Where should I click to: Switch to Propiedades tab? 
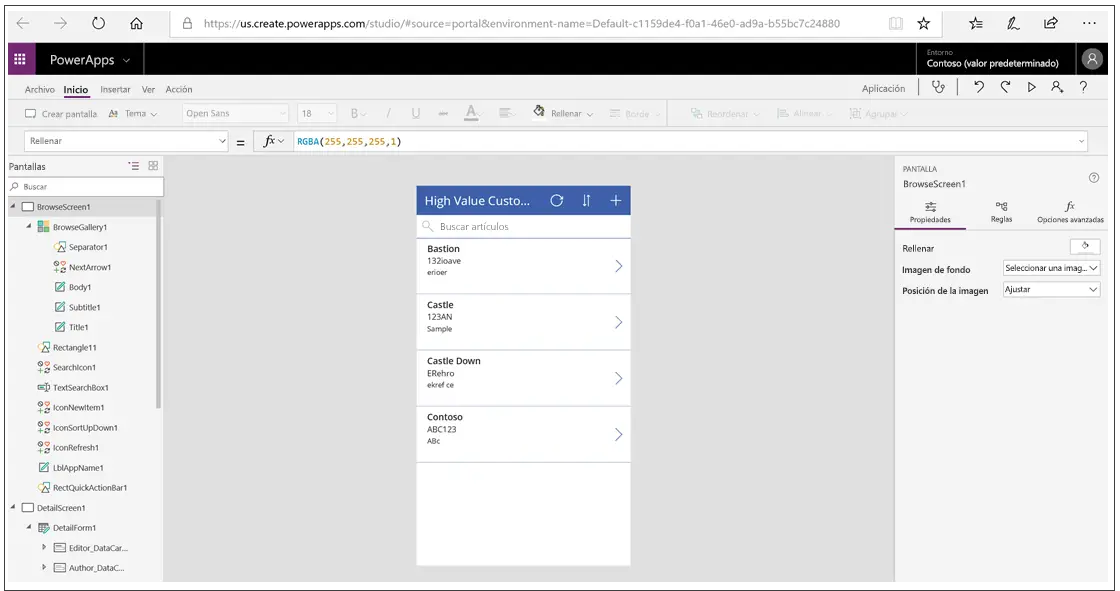(x=930, y=213)
